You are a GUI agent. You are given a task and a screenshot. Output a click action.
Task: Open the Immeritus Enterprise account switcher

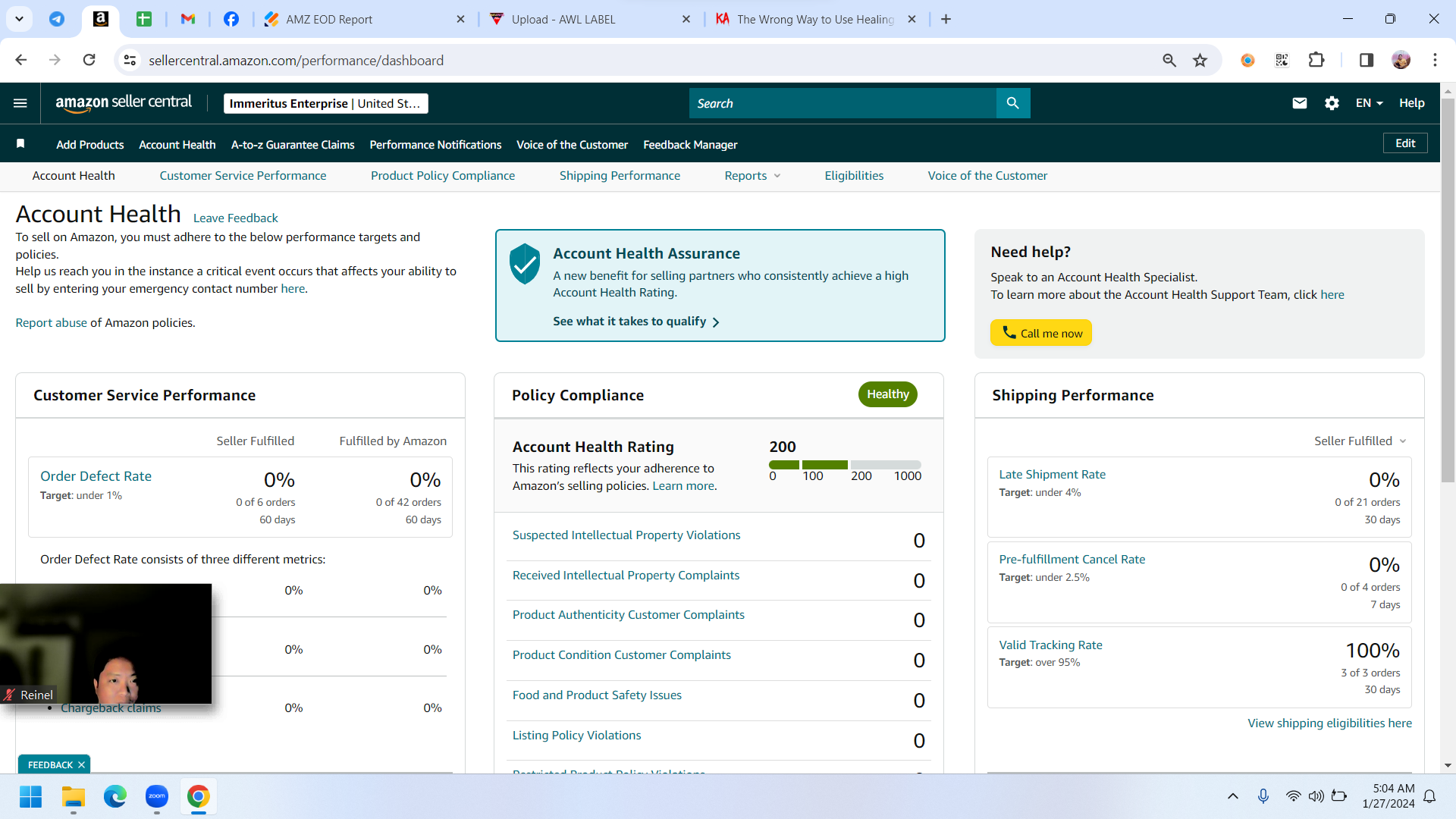tap(325, 103)
